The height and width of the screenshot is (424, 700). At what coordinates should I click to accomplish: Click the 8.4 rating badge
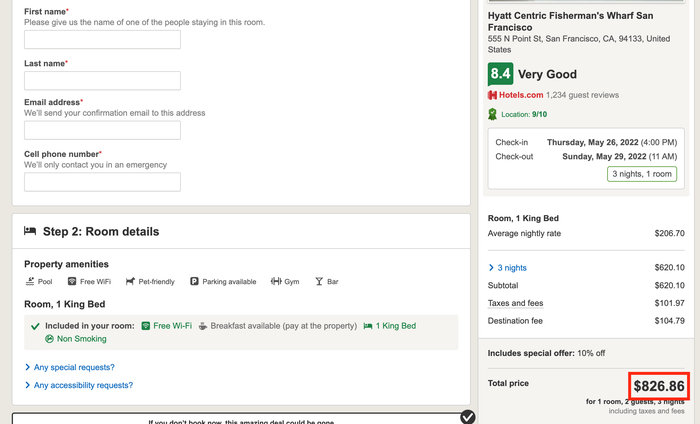coord(500,74)
